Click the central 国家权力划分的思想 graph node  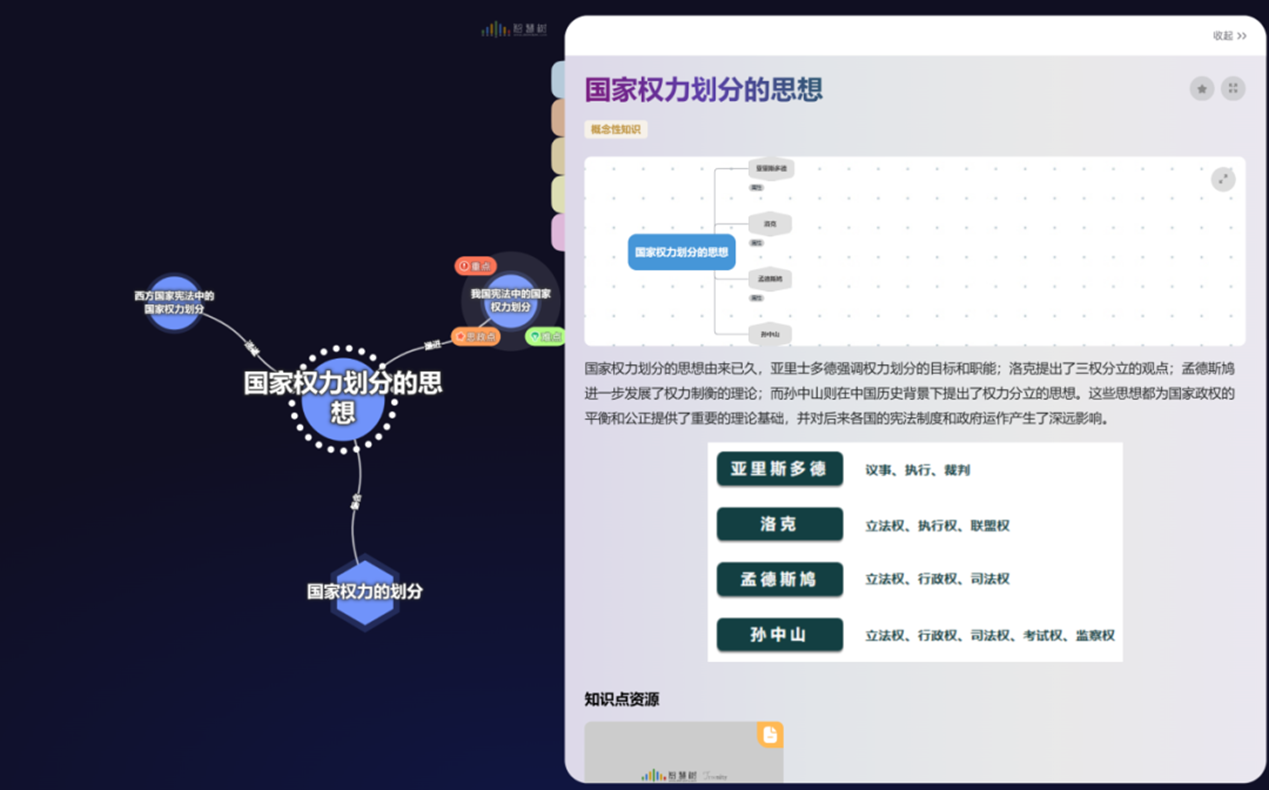pyautogui.click(x=343, y=399)
